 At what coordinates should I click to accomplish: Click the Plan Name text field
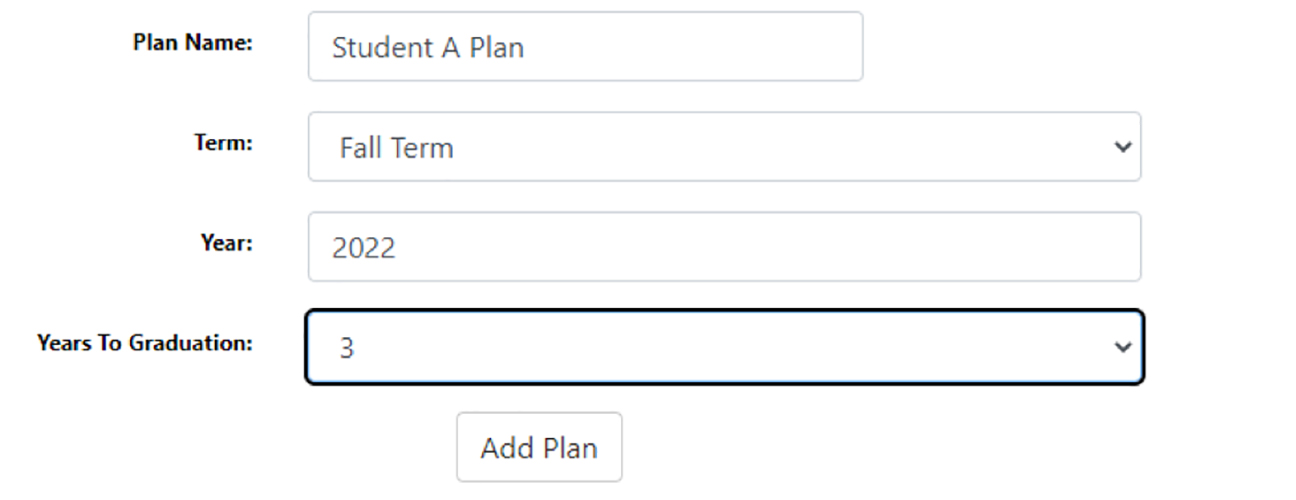click(585, 47)
